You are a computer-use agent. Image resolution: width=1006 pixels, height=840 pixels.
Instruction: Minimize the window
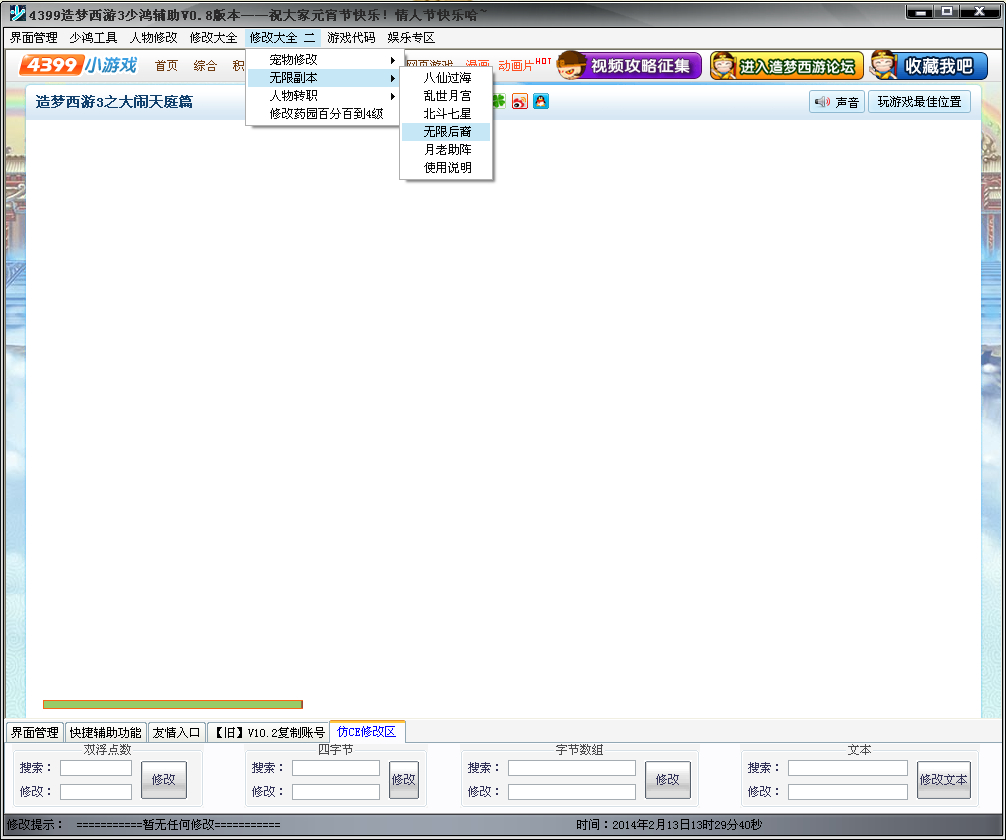pos(919,12)
